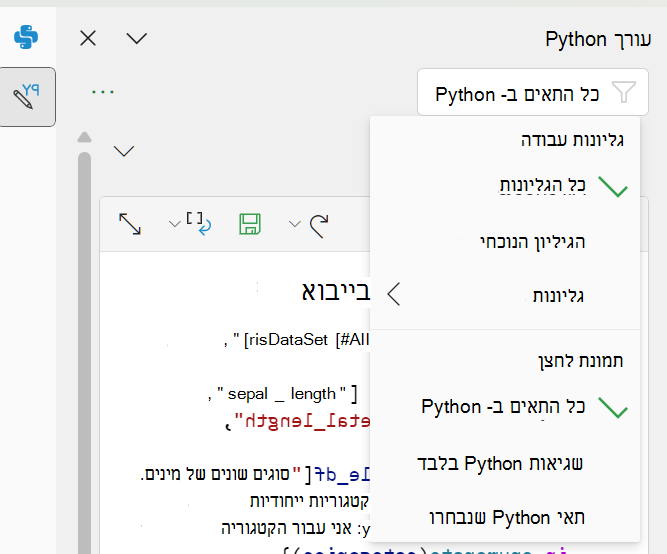The image size is (667, 554).
Task: Close the Python editor pane
Action: 88,38
